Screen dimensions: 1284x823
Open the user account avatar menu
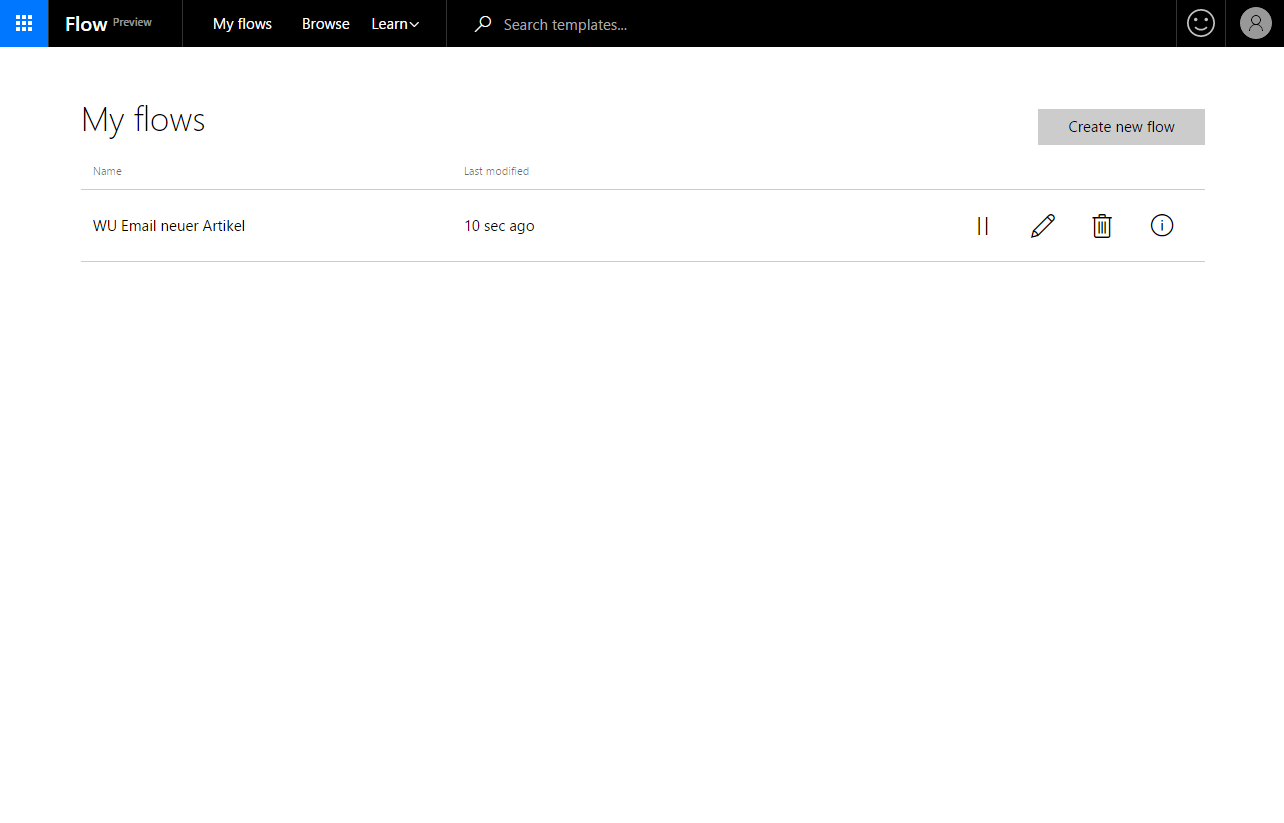[1255, 23]
